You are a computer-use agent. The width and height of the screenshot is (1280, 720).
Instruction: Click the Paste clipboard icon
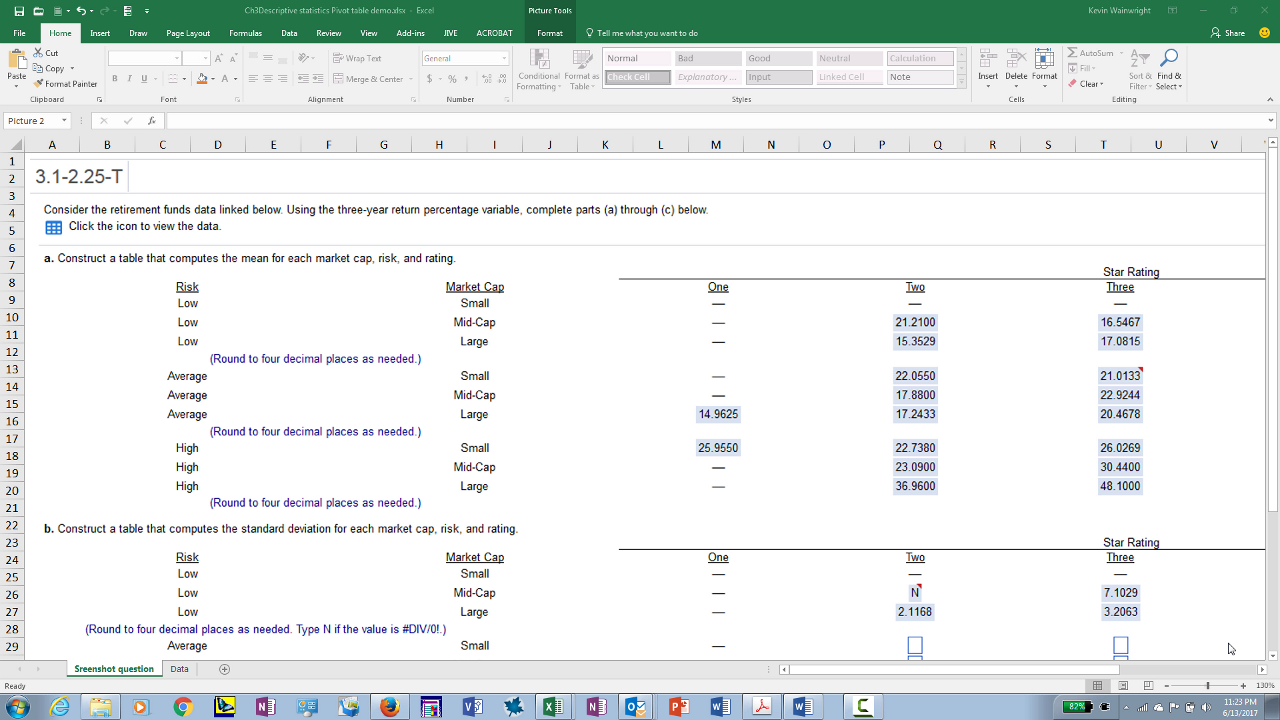pos(17,67)
